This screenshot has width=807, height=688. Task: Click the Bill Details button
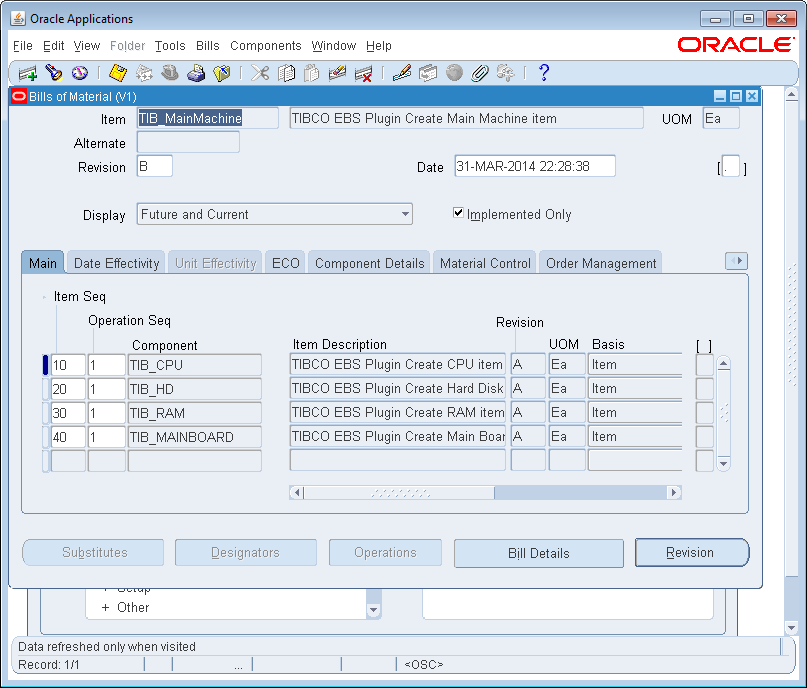[x=538, y=553]
